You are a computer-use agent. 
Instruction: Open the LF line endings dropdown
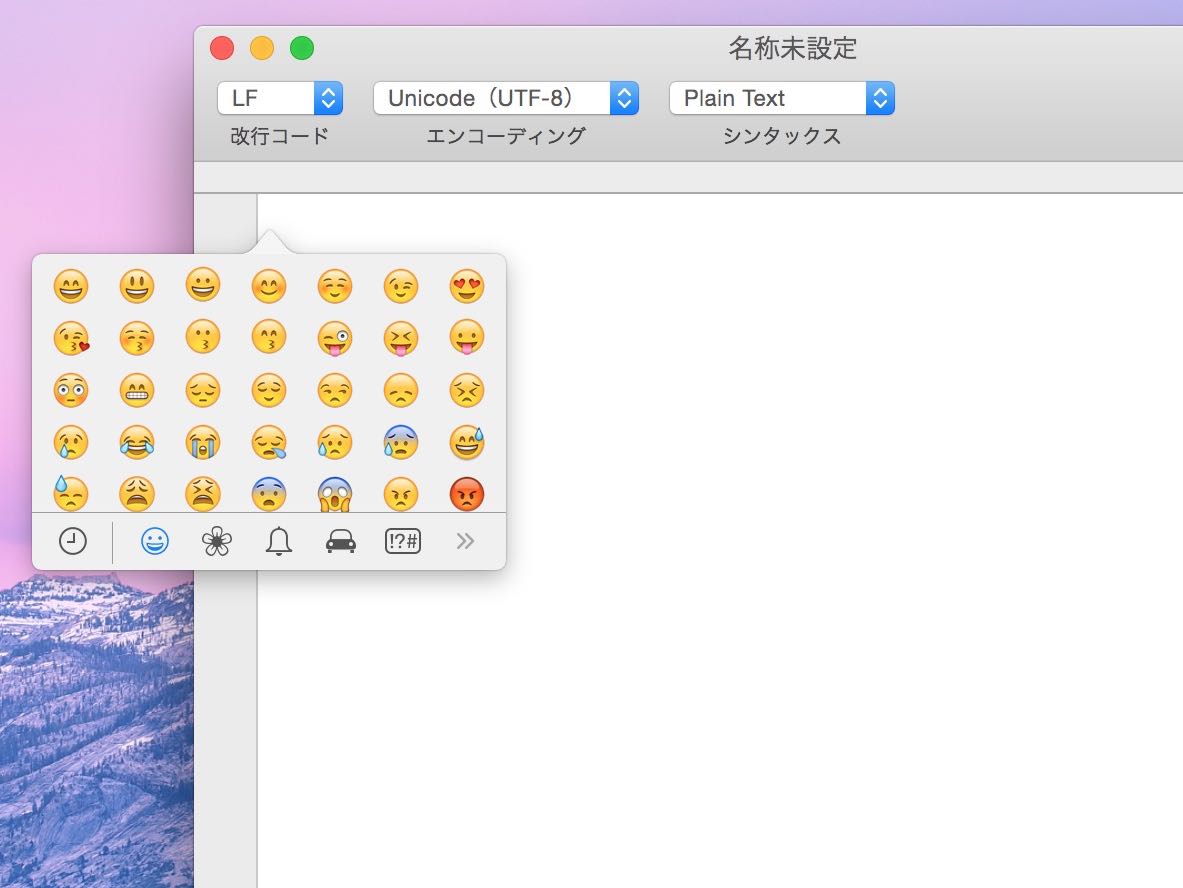[280, 98]
